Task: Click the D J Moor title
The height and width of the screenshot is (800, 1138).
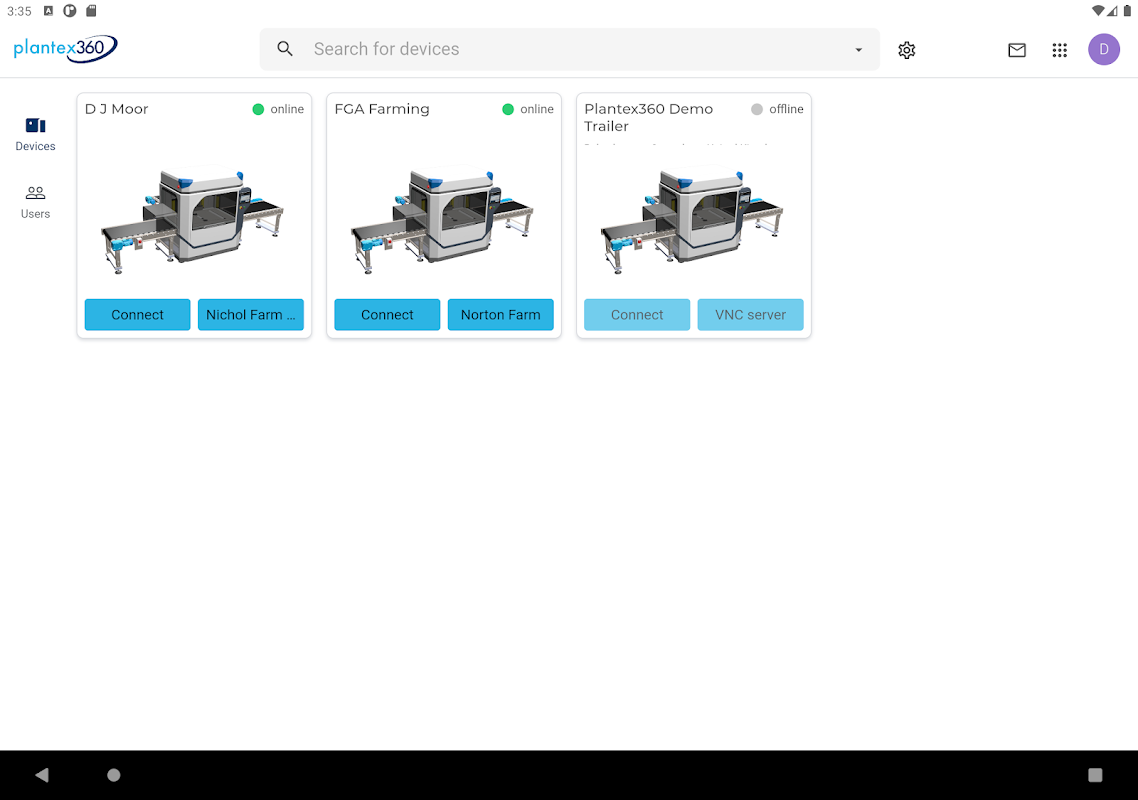Action: 117,109
